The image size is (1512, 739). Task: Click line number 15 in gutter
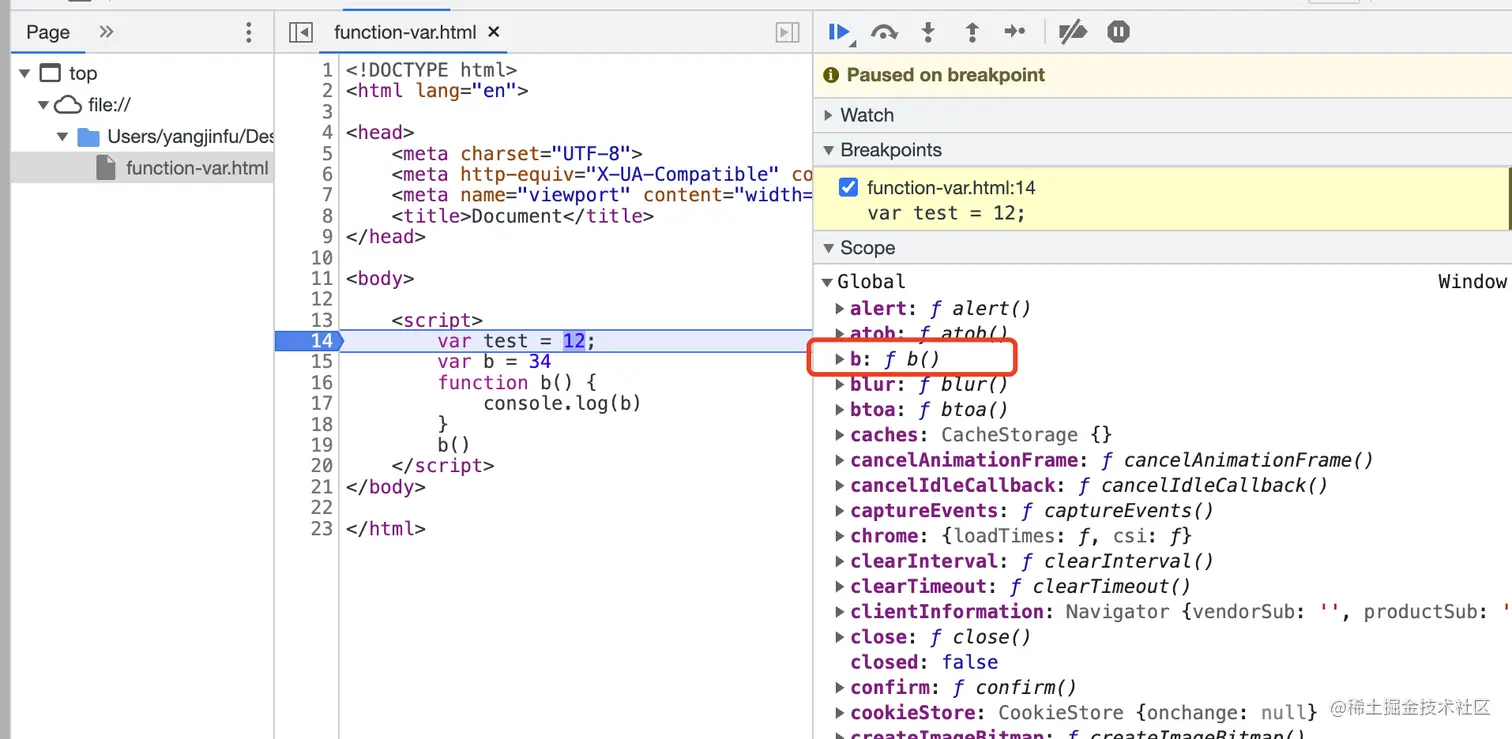click(321, 362)
